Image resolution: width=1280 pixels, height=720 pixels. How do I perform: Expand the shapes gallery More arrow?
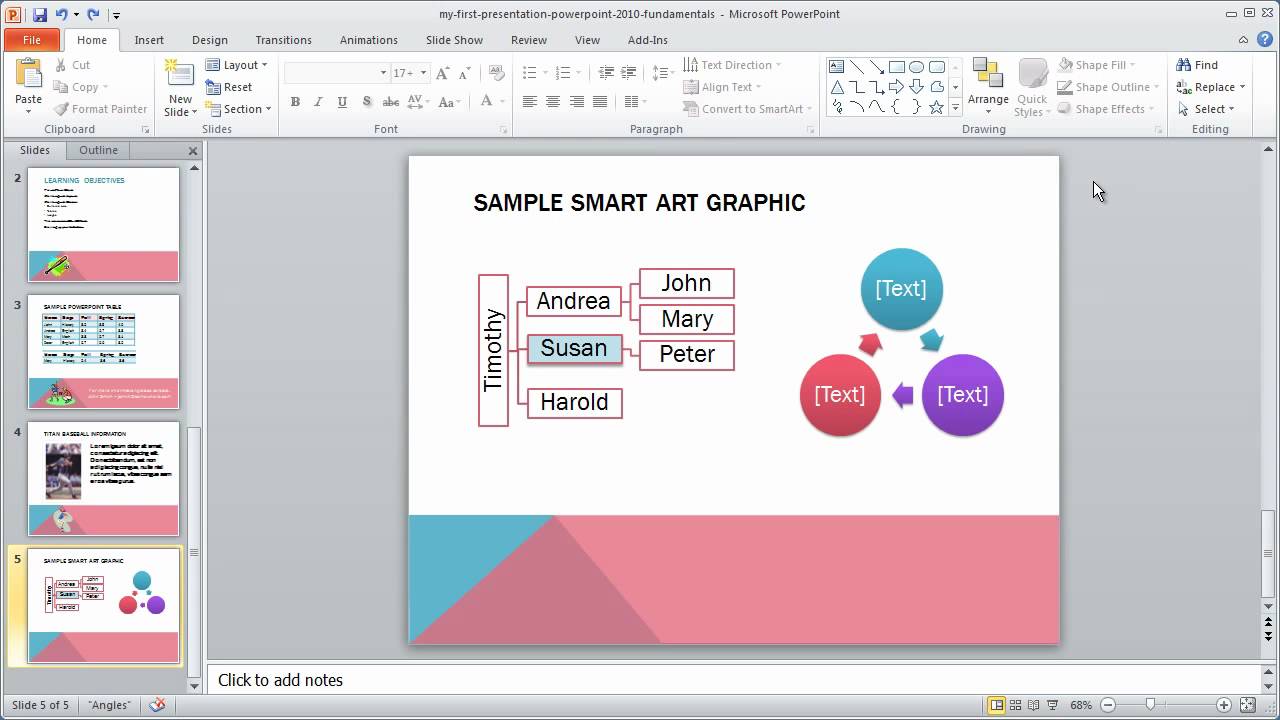pos(956,107)
